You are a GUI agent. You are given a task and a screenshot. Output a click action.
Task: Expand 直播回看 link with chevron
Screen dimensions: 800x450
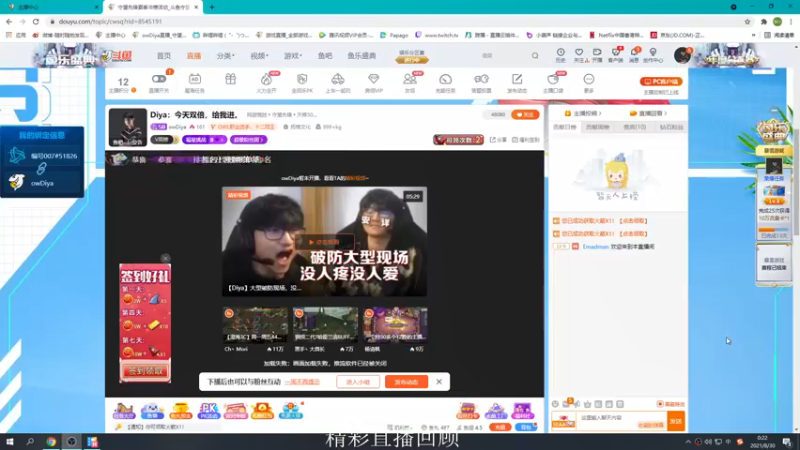(x=648, y=113)
